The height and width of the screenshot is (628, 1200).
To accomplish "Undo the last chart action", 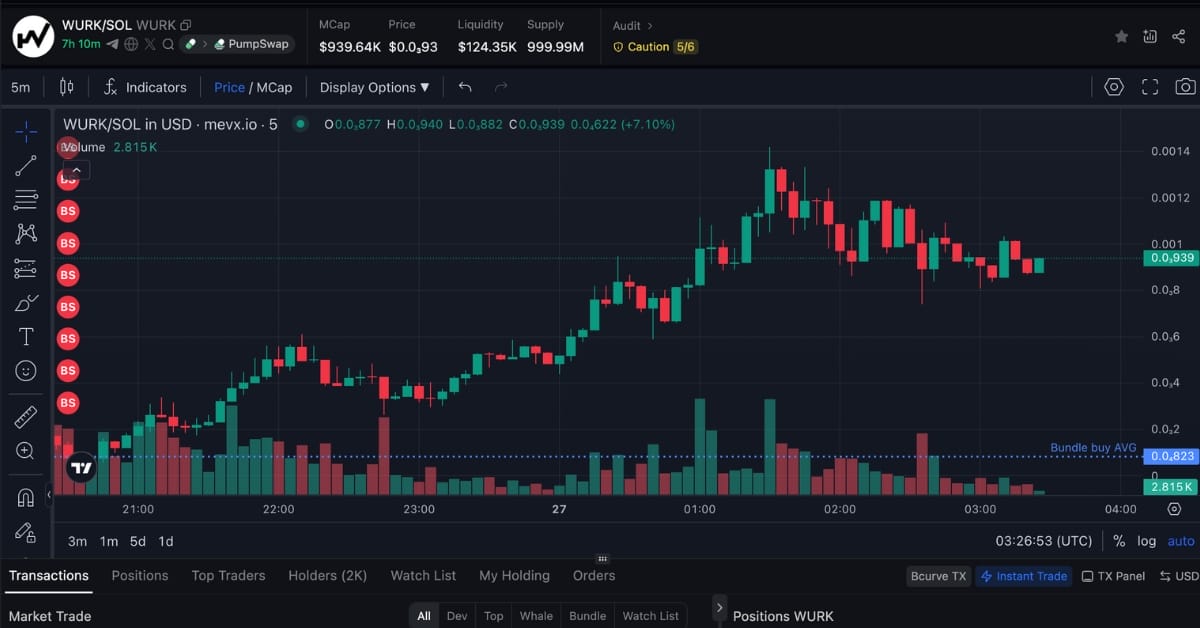I will (x=465, y=87).
